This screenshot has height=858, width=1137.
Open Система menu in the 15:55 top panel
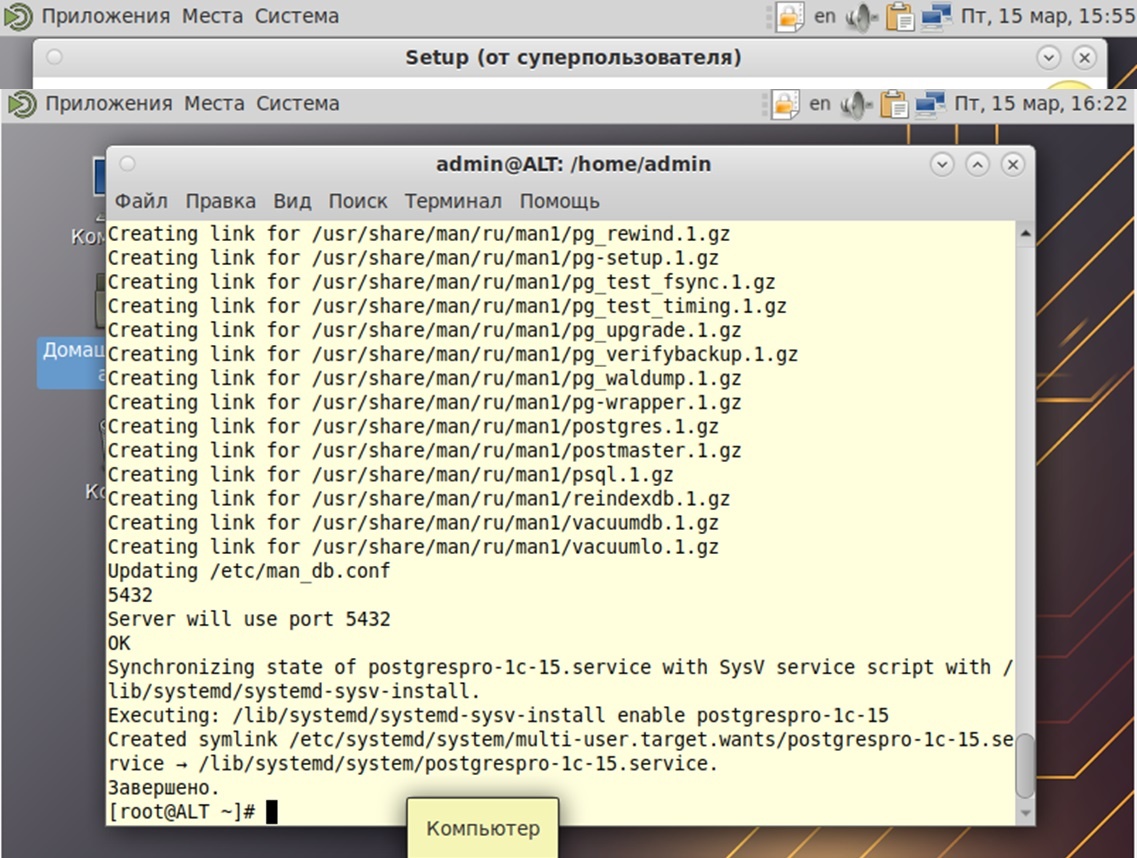coord(297,16)
